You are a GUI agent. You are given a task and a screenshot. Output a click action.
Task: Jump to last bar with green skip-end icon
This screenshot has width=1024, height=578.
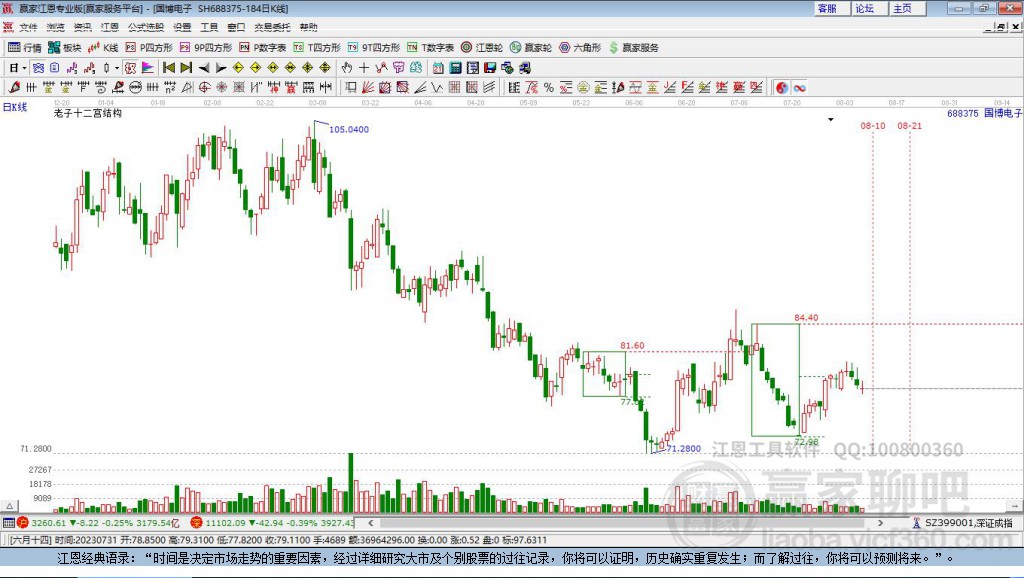tap(186, 67)
